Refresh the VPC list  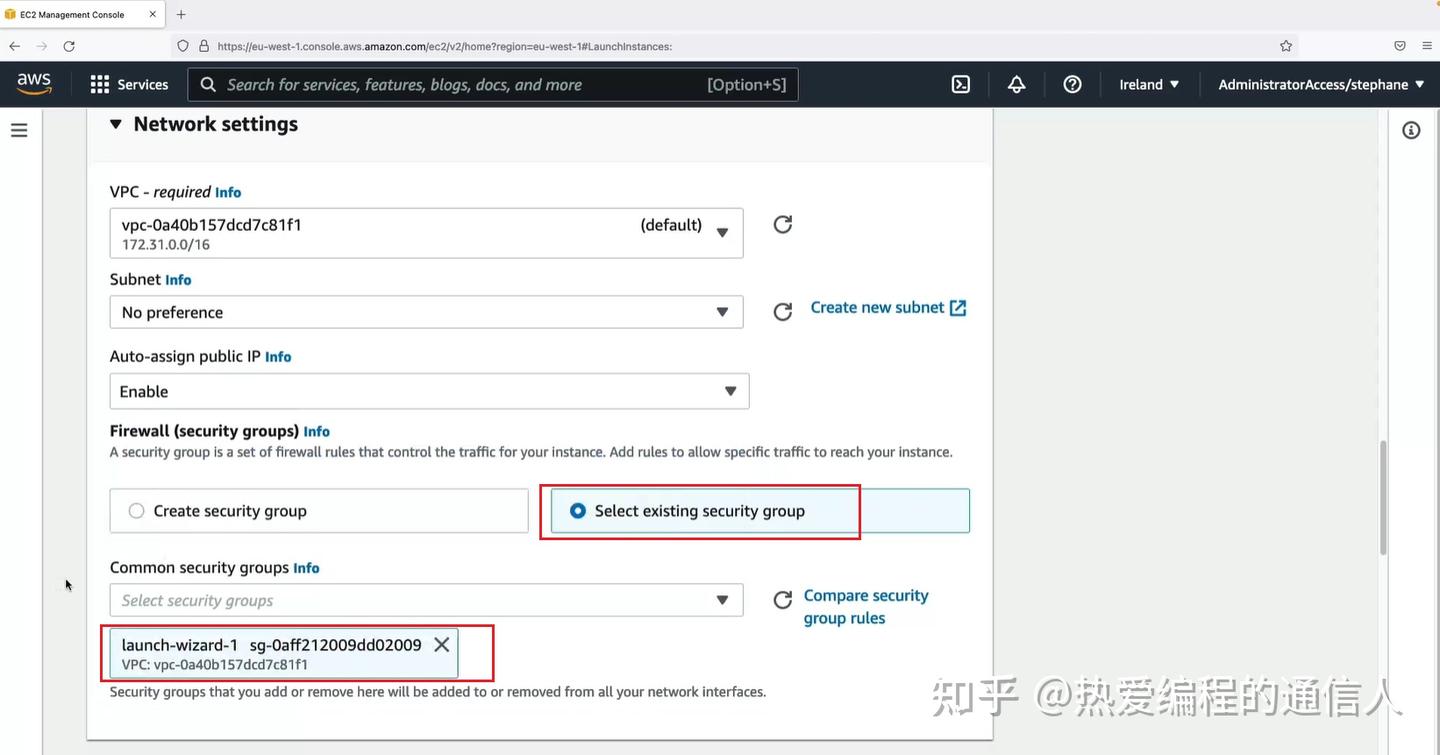pyautogui.click(x=782, y=224)
